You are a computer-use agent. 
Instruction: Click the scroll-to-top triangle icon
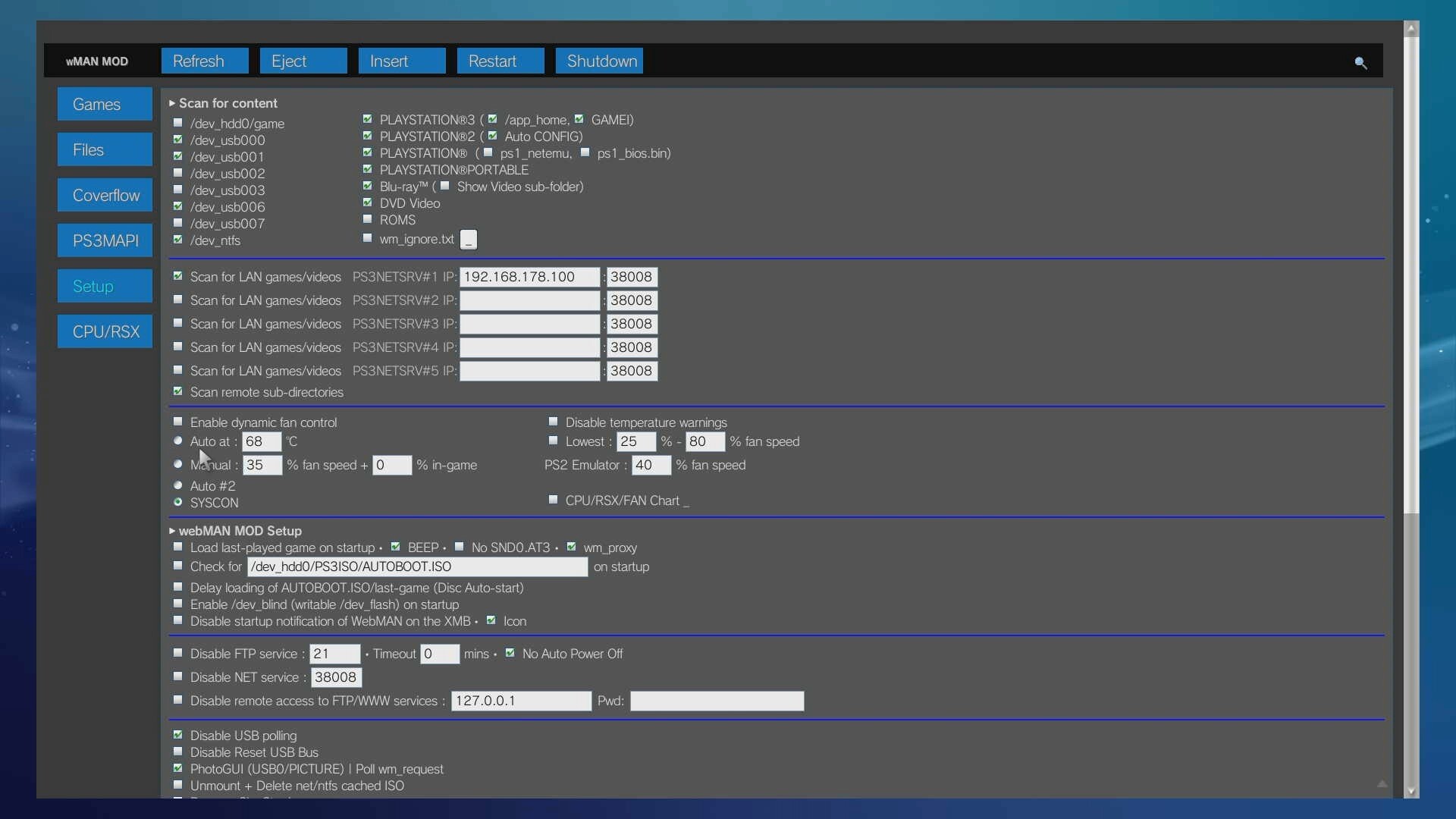point(1382,783)
